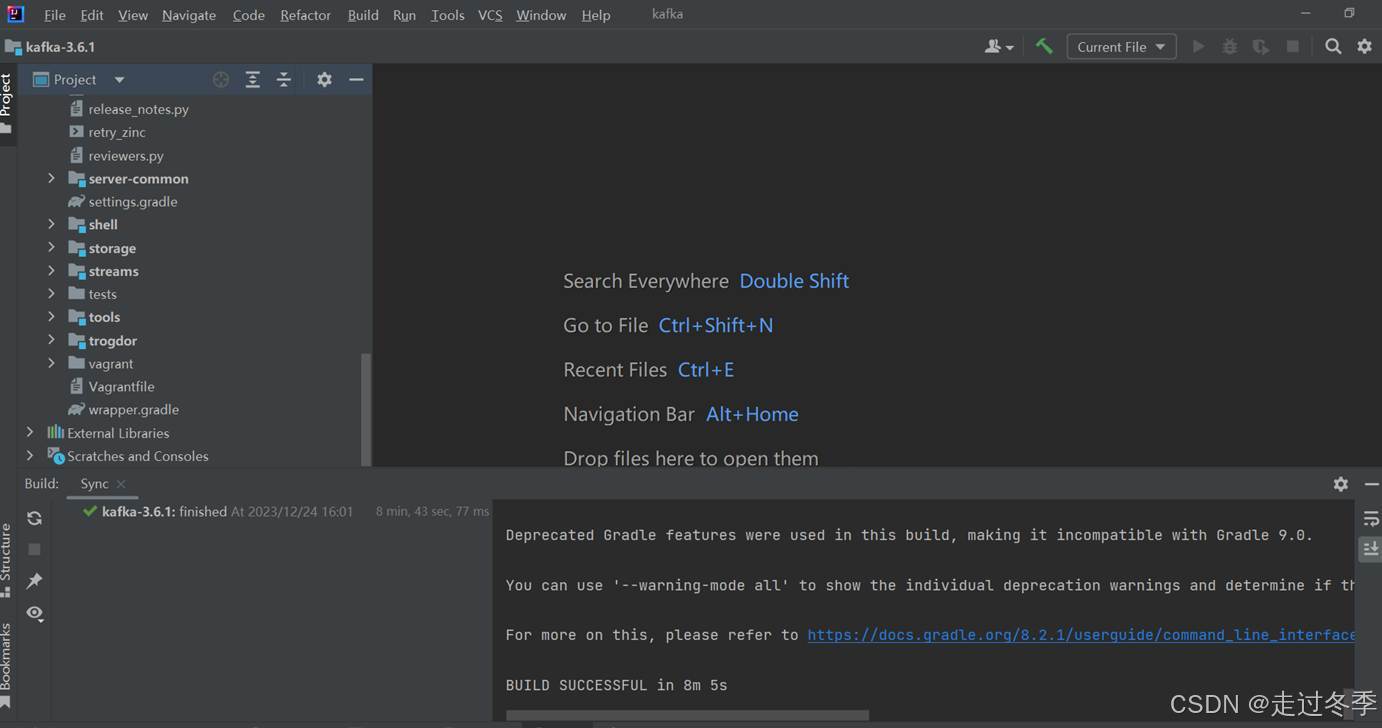Open the Navigate menu
The image size is (1382, 728).
189,15
